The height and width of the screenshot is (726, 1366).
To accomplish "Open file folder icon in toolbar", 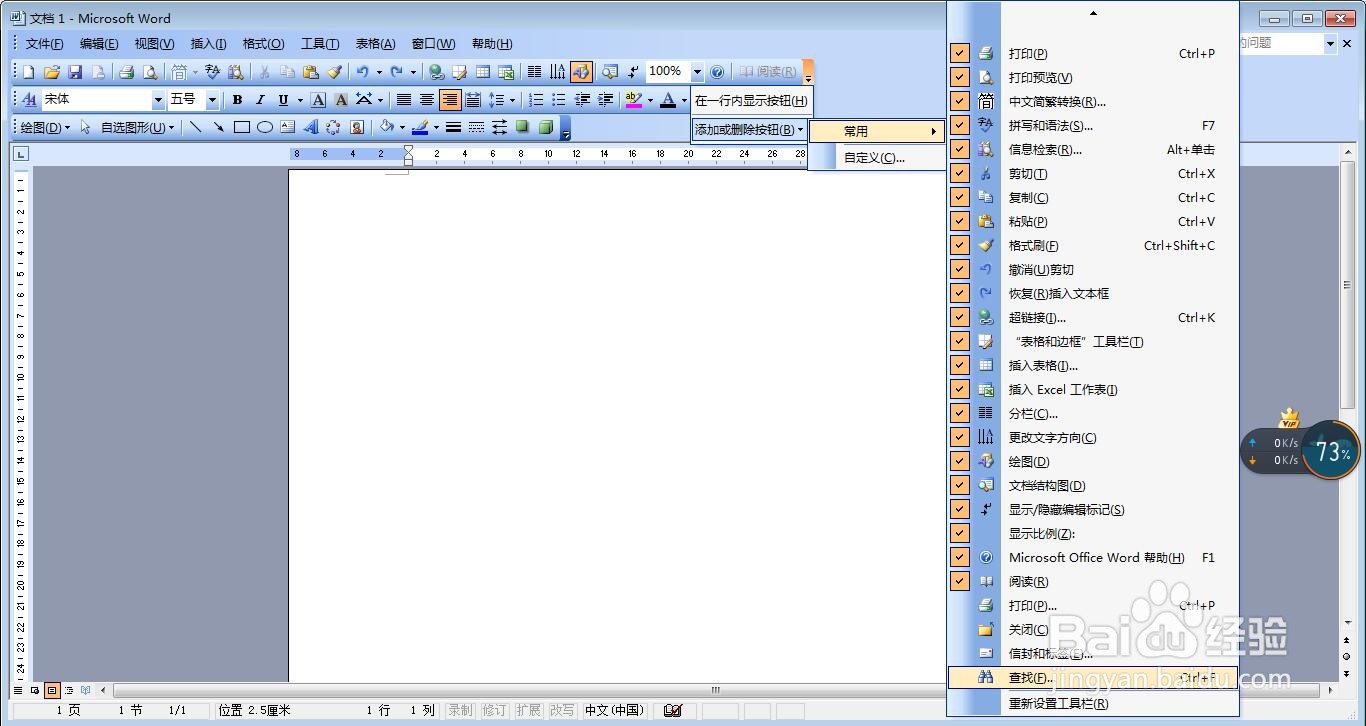I will 52,72.
